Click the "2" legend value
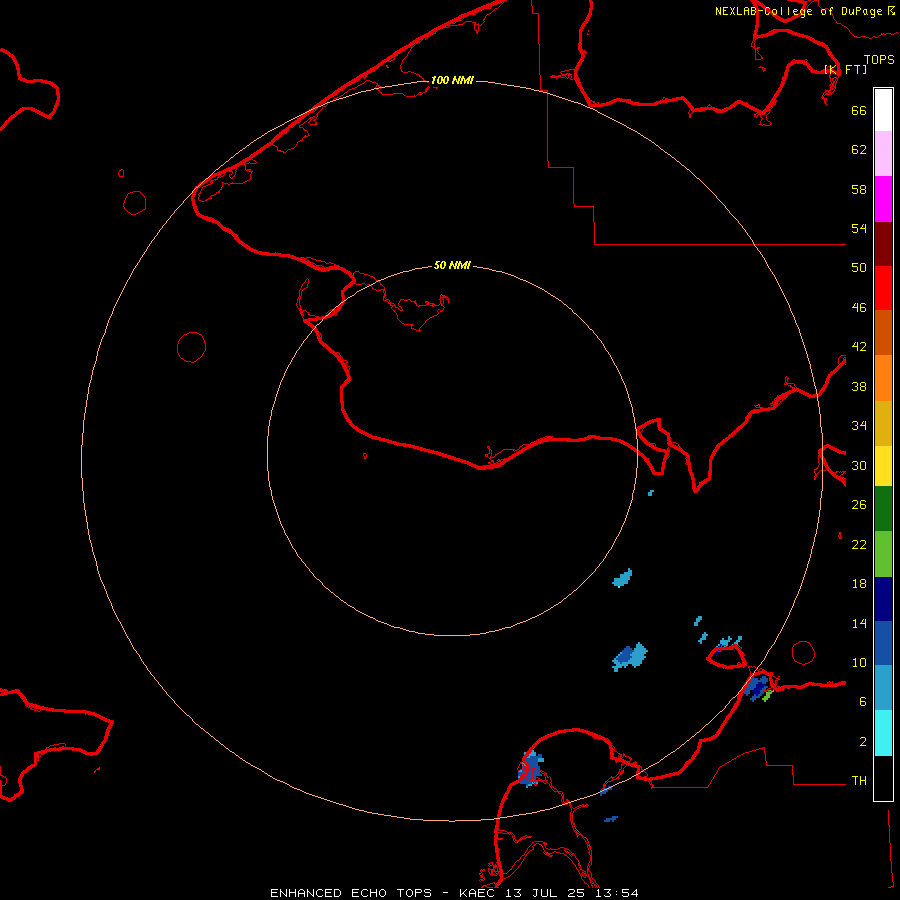This screenshot has width=900, height=900. point(863,742)
